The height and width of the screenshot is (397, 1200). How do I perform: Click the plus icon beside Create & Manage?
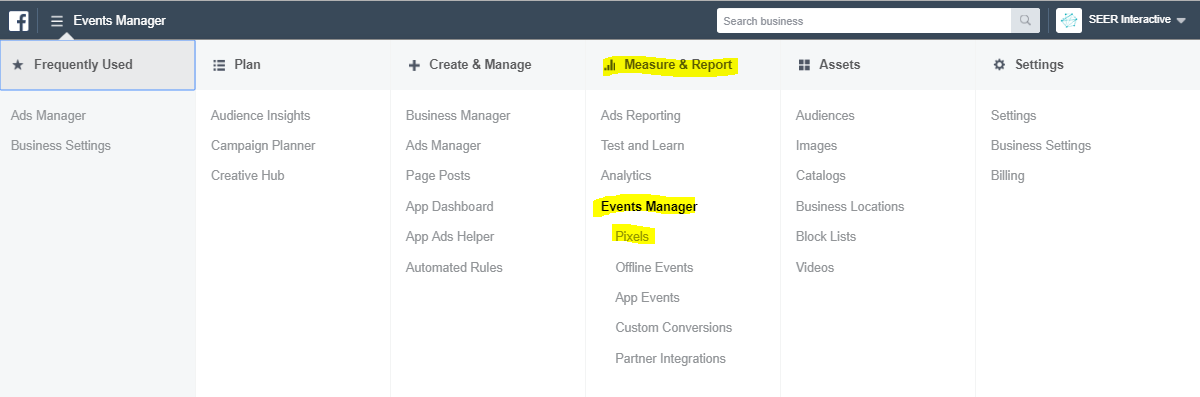[x=414, y=65]
